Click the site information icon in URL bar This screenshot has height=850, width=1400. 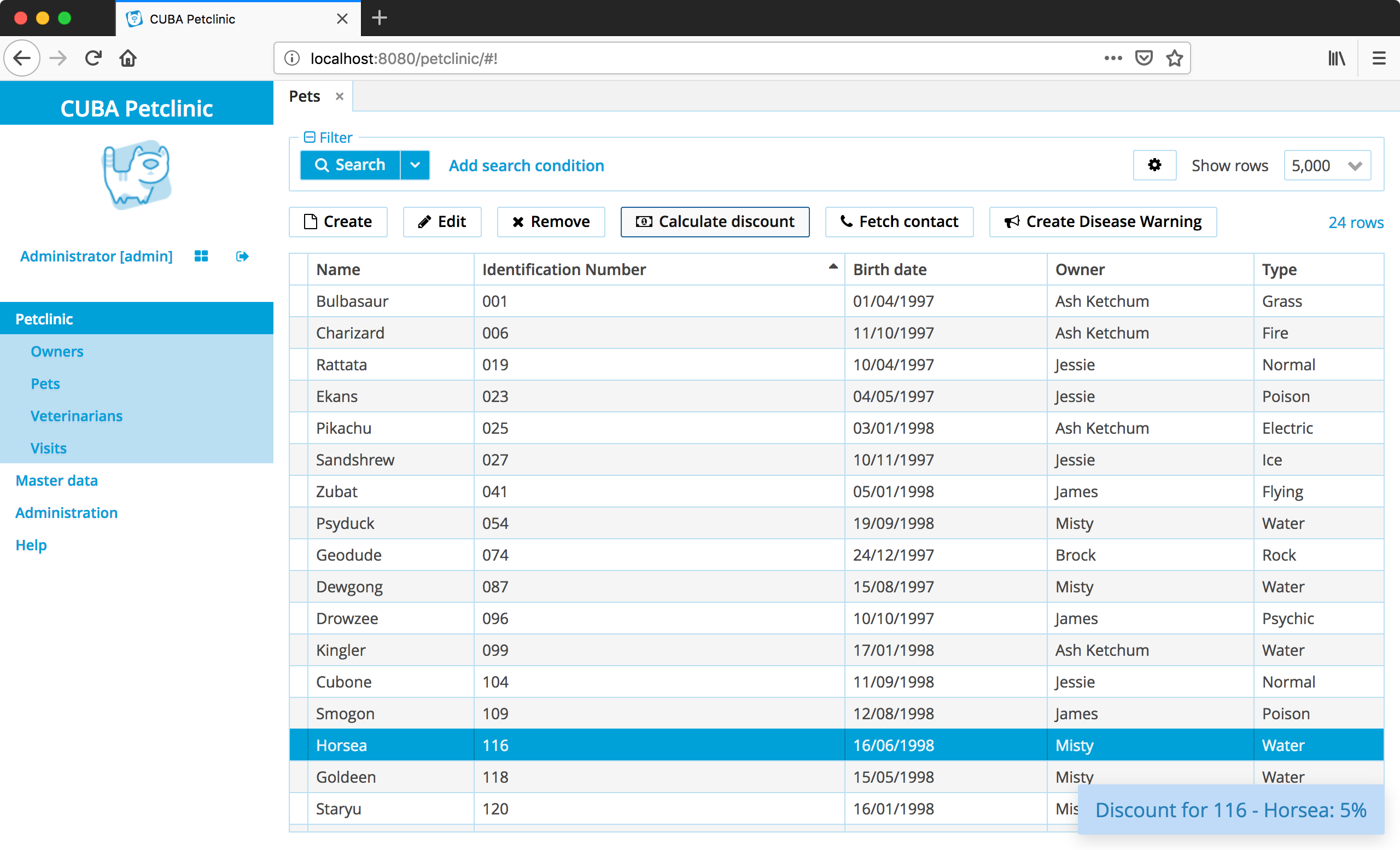292,59
